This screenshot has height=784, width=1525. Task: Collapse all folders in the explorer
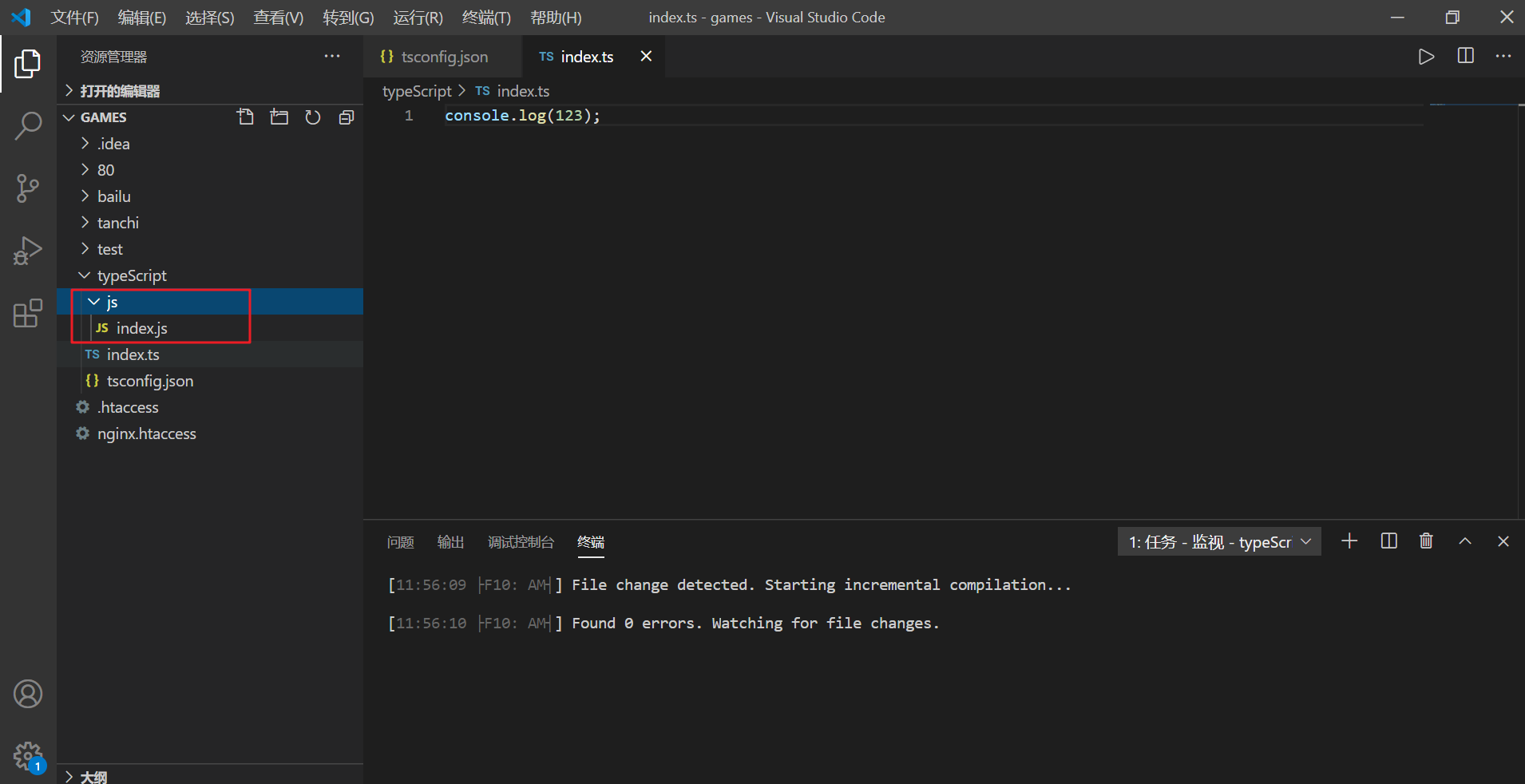[346, 117]
